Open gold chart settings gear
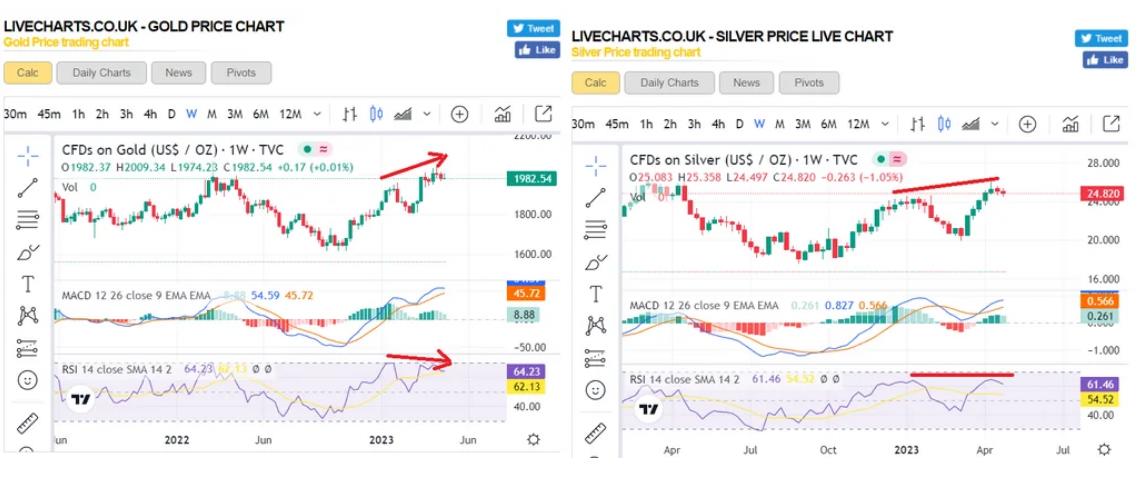The width and height of the screenshot is (1142, 483). [x=533, y=439]
